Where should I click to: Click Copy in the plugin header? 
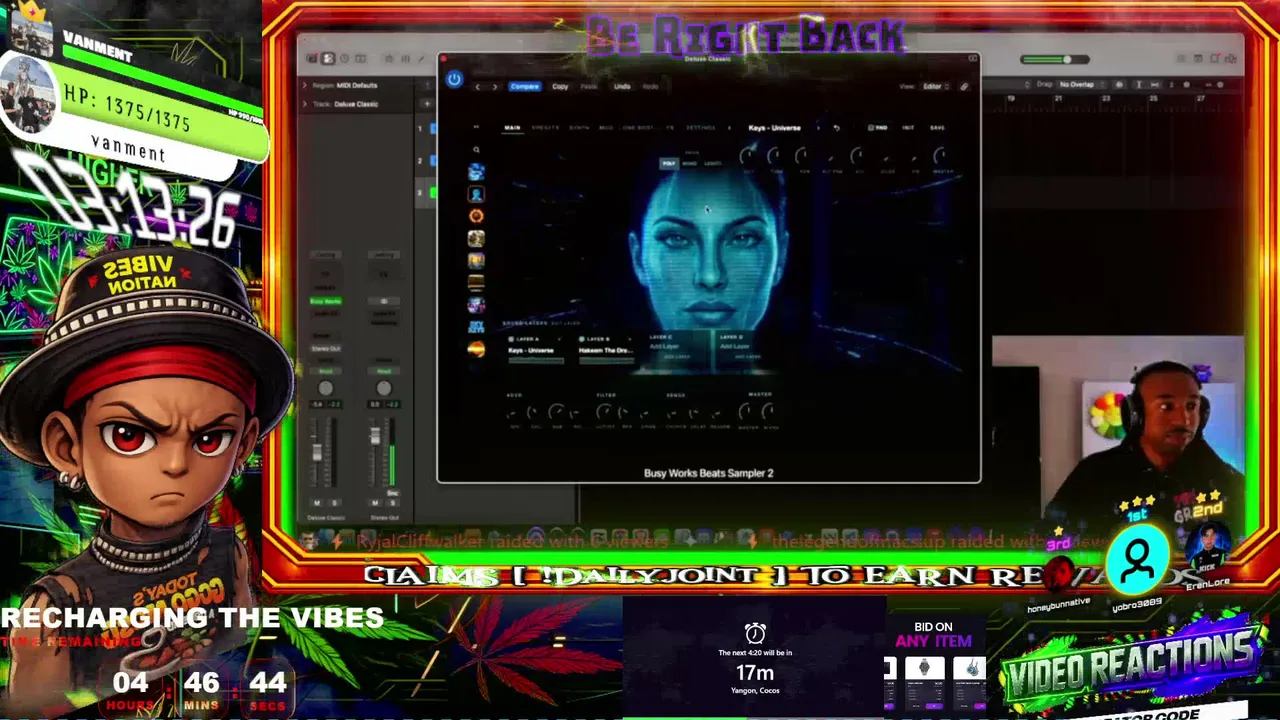[560, 87]
